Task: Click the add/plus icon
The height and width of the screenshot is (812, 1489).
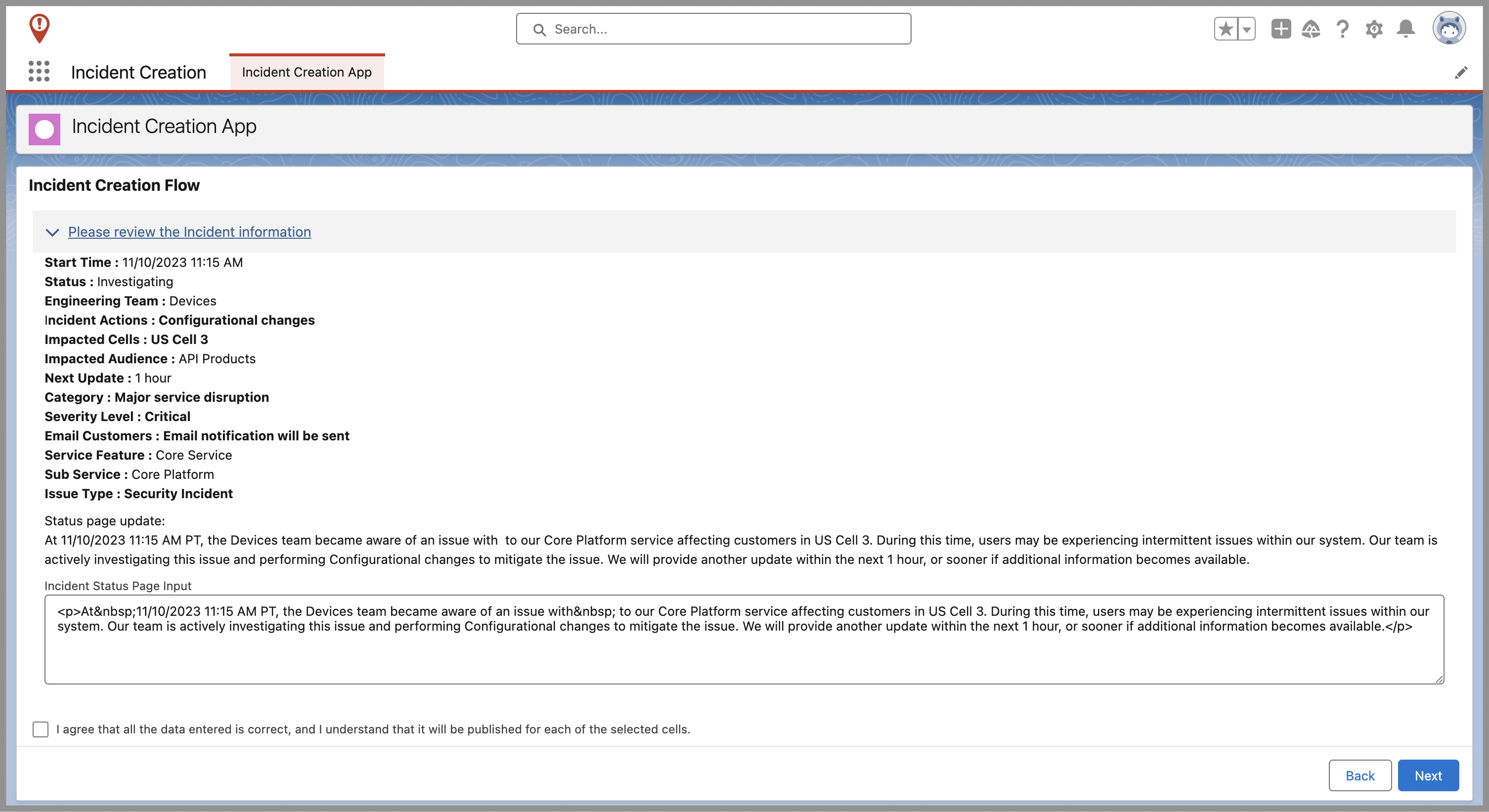Action: 1281,29
